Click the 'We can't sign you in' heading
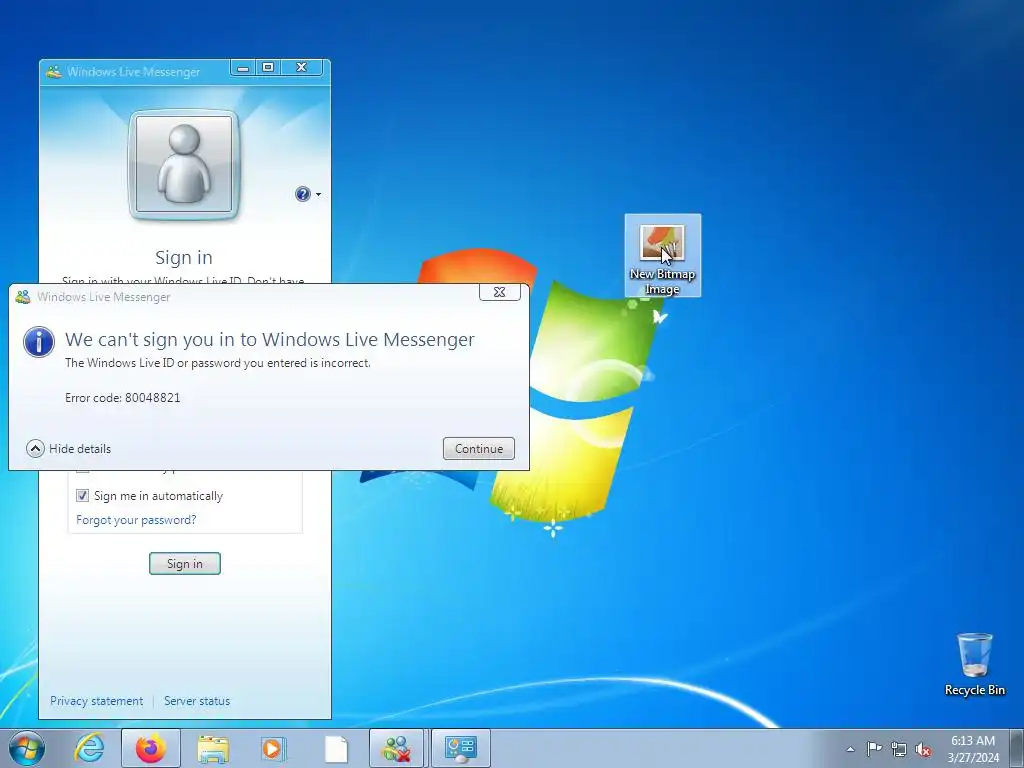The height and width of the screenshot is (768, 1024). (x=270, y=340)
